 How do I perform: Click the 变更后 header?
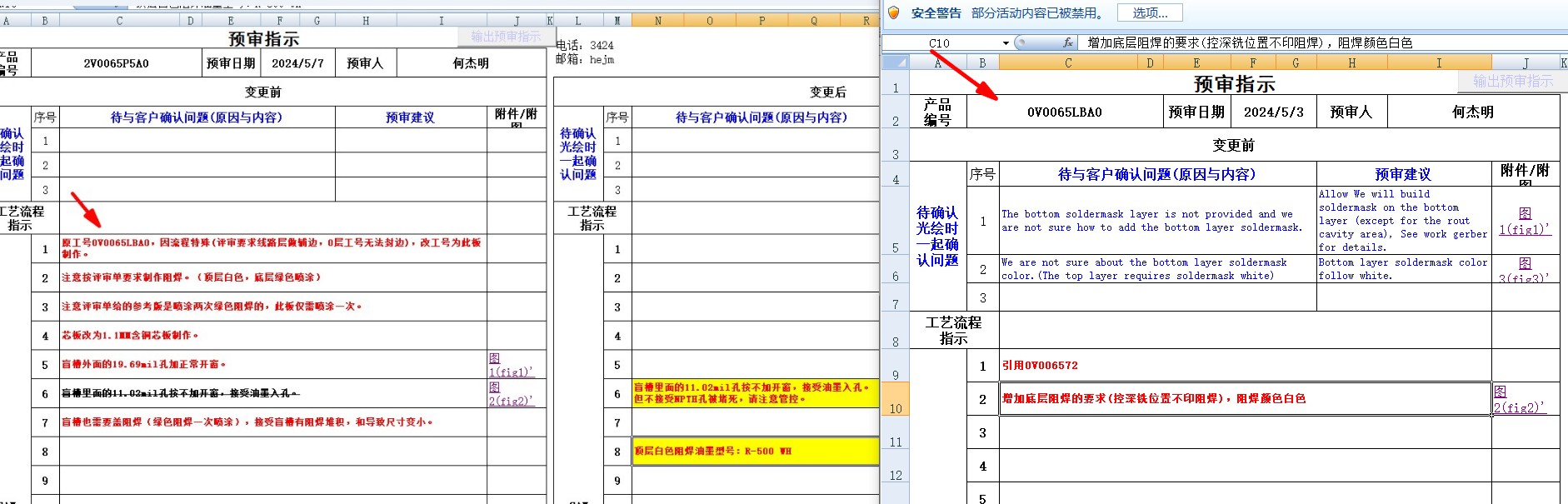pos(828,92)
